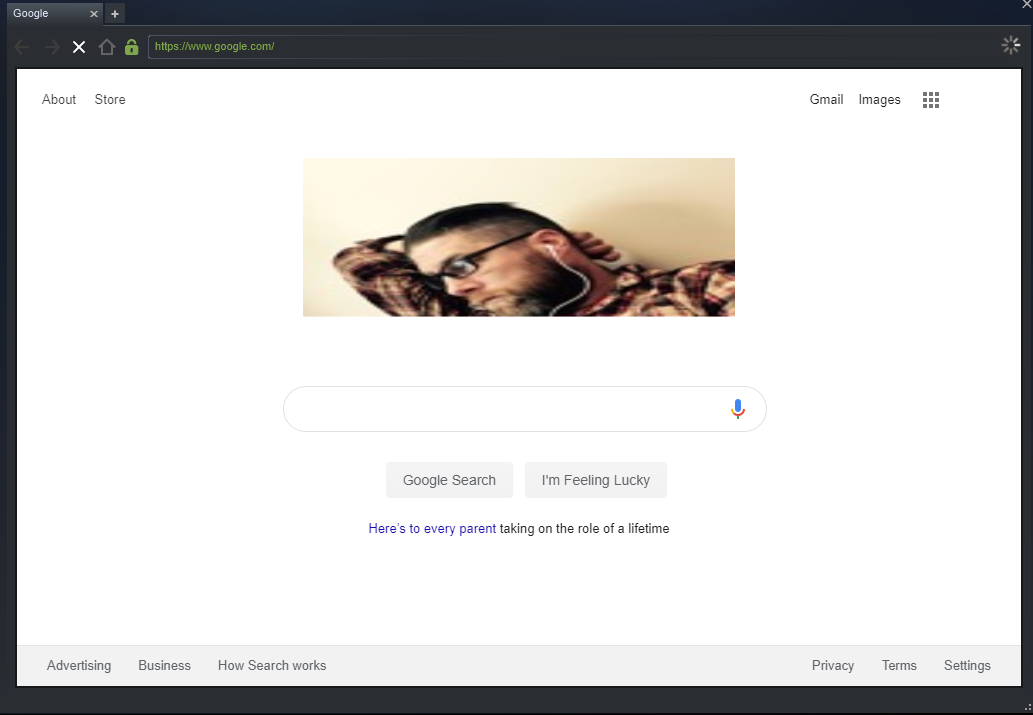Open the Settings footer menu
1033x715 pixels.
(967, 666)
